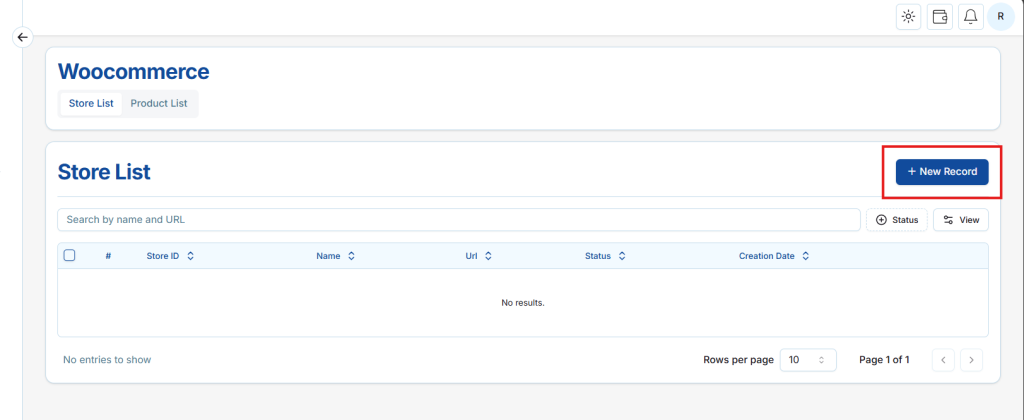
Task: Toggle the light theme sun icon
Action: point(908,16)
